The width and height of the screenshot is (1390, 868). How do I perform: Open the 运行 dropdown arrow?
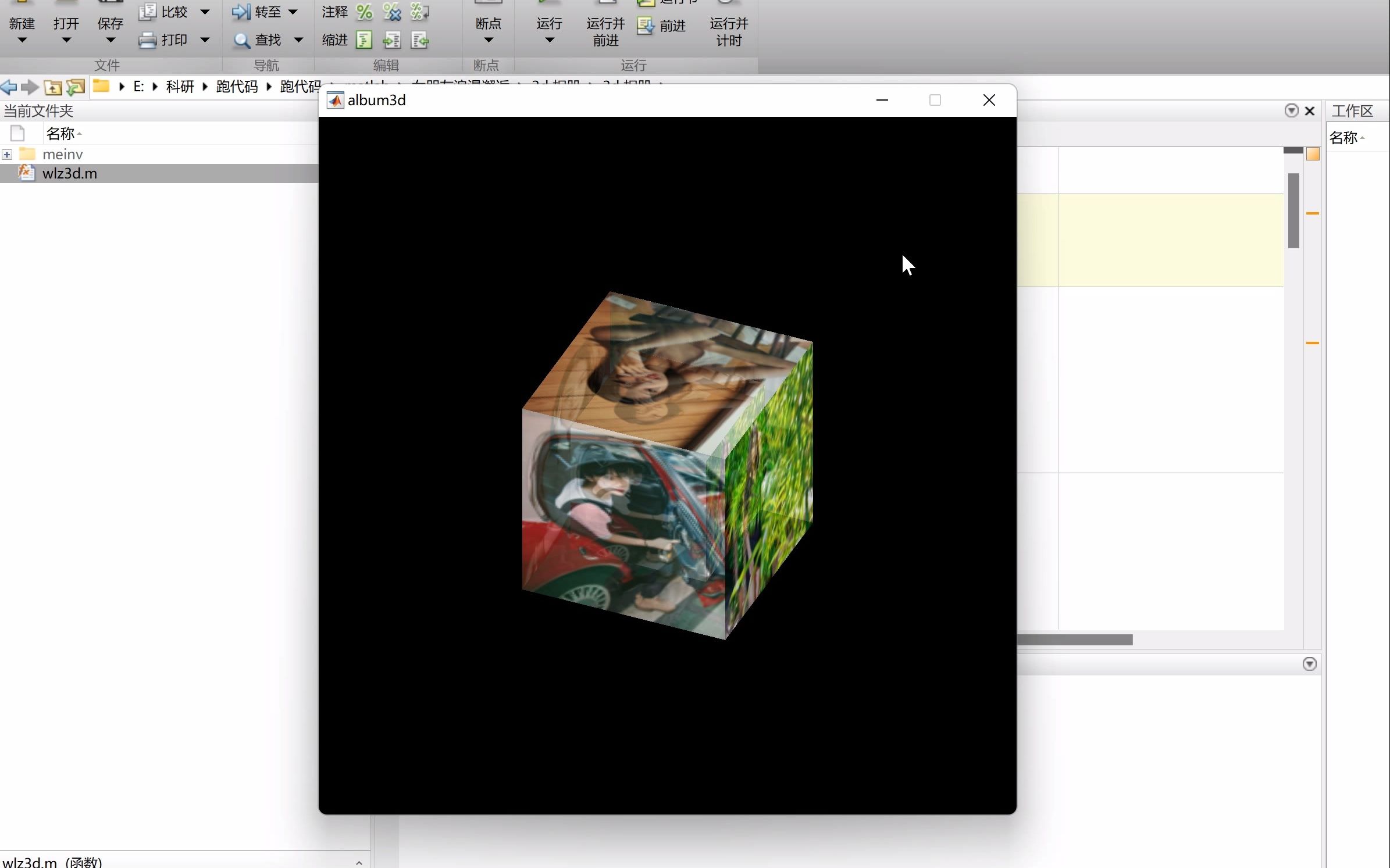point(549,40)
